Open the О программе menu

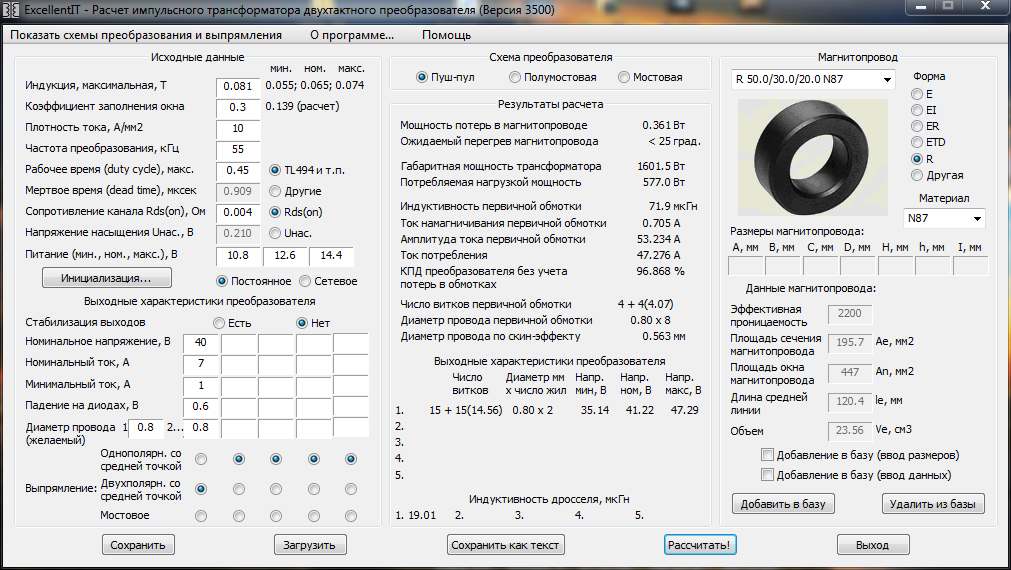click(351, 35)
